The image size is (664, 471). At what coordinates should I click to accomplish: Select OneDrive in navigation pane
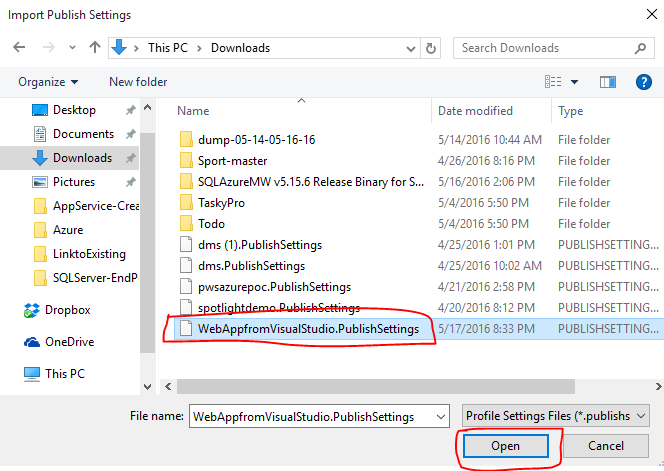(x=69, y=342)
